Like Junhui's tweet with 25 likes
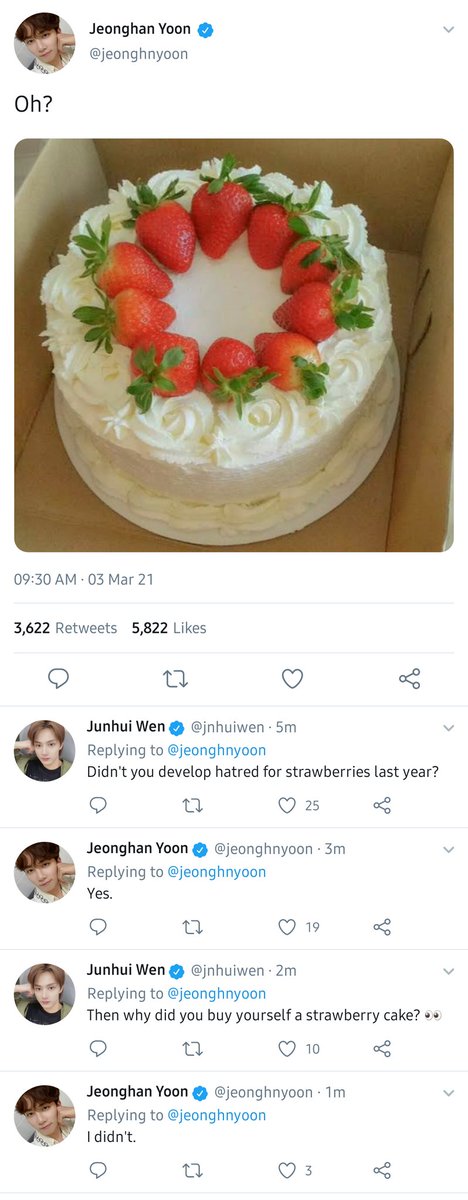This screenshot has height=1200, width=468. [x=300, y=805]
